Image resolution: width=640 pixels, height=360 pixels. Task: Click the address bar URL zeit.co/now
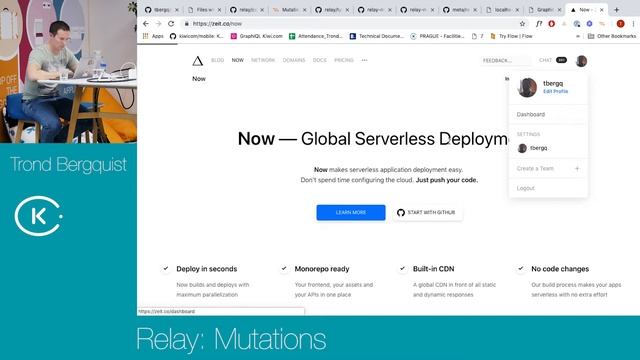(217, 24)
